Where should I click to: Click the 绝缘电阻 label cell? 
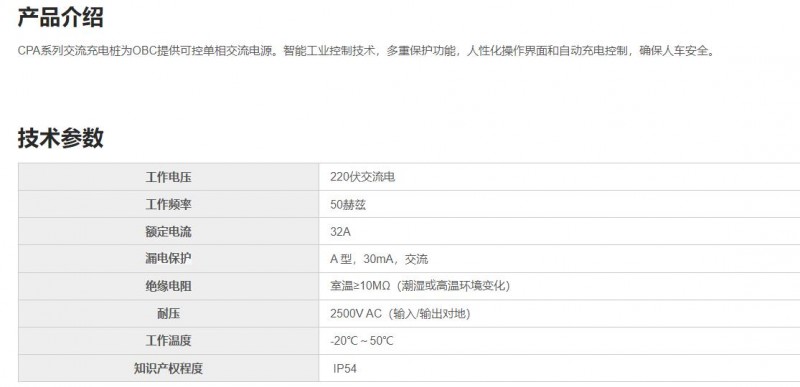click(x=168, y=286)
